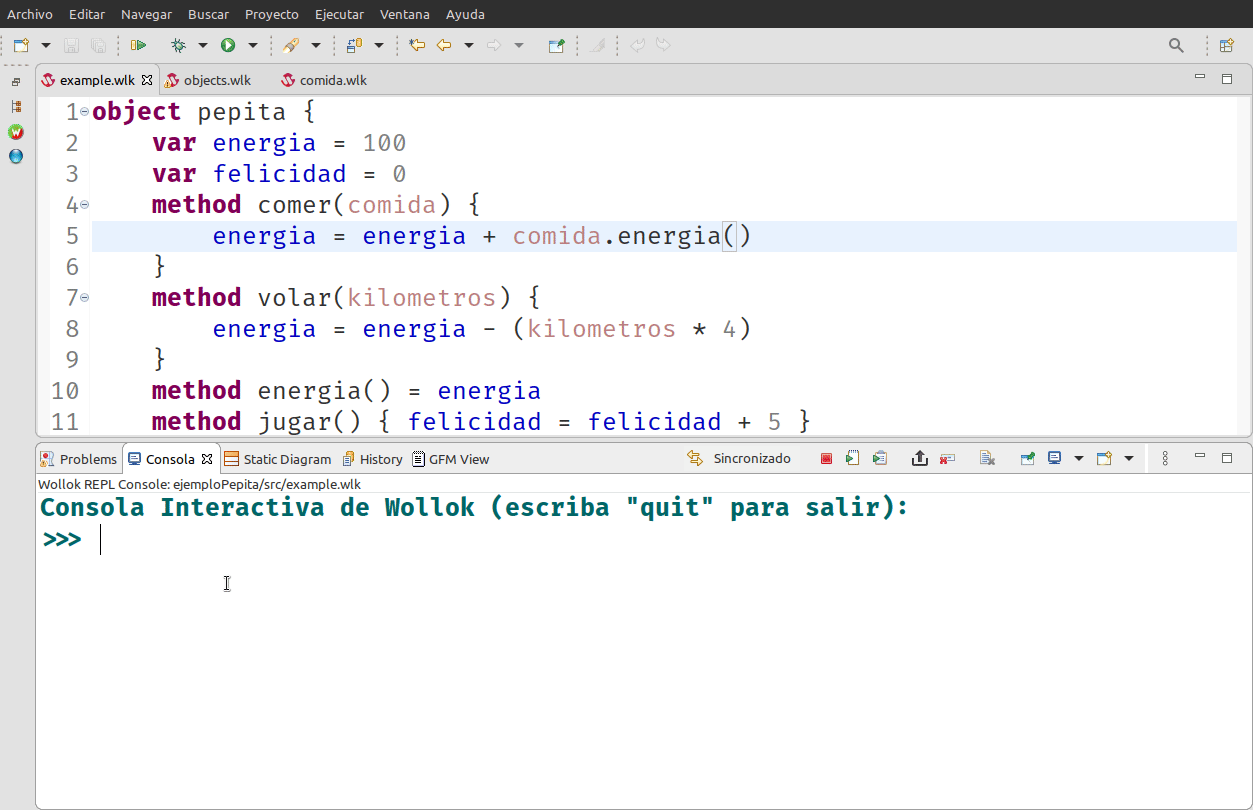The width and height of the screenshot is (1253, 810).
Task: Switch to the objects.wlk editor tab
Action: (216, 80)
